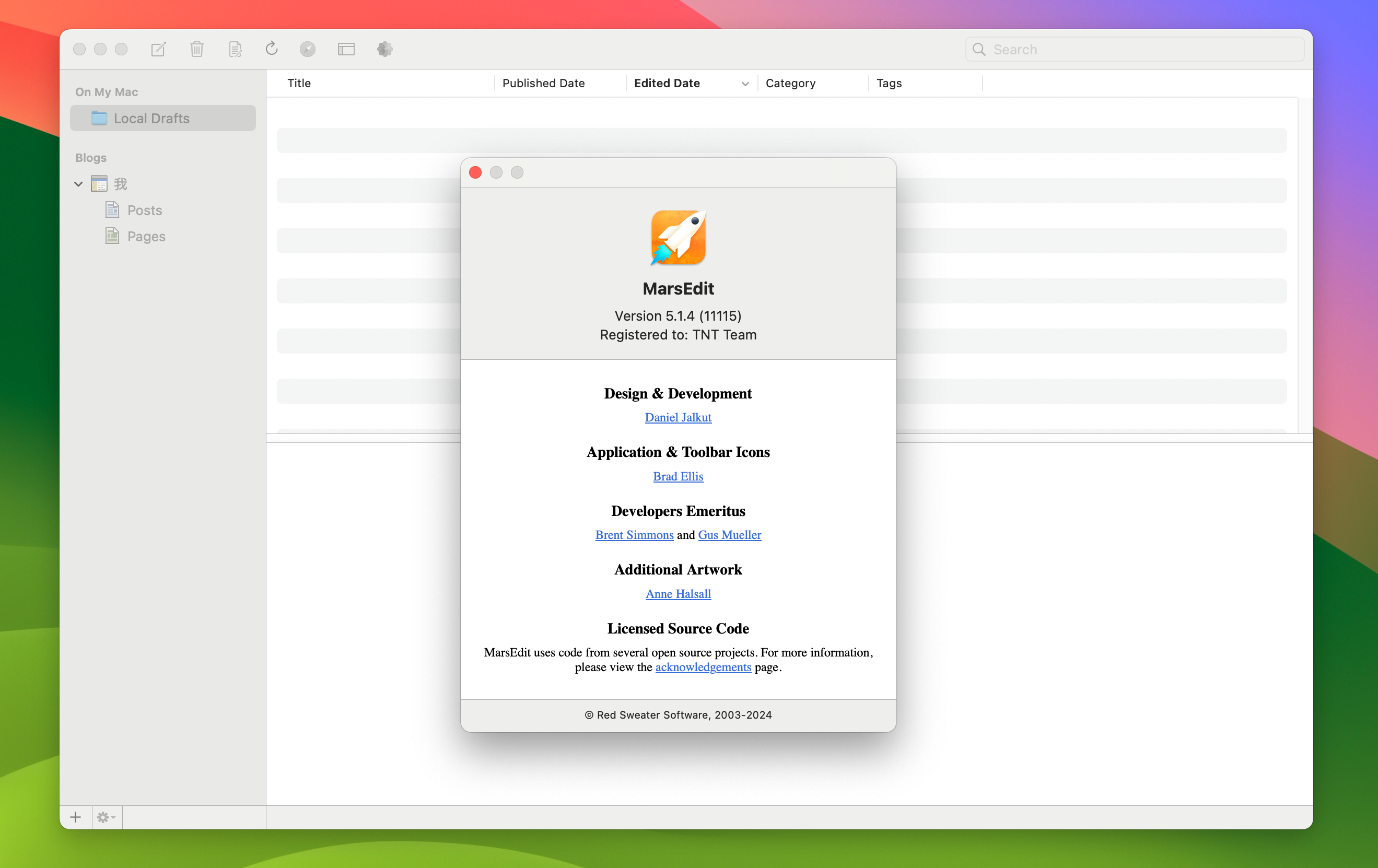Open the Anne Halsall link
Viewport: 1378px width, 868px height.
678,593
